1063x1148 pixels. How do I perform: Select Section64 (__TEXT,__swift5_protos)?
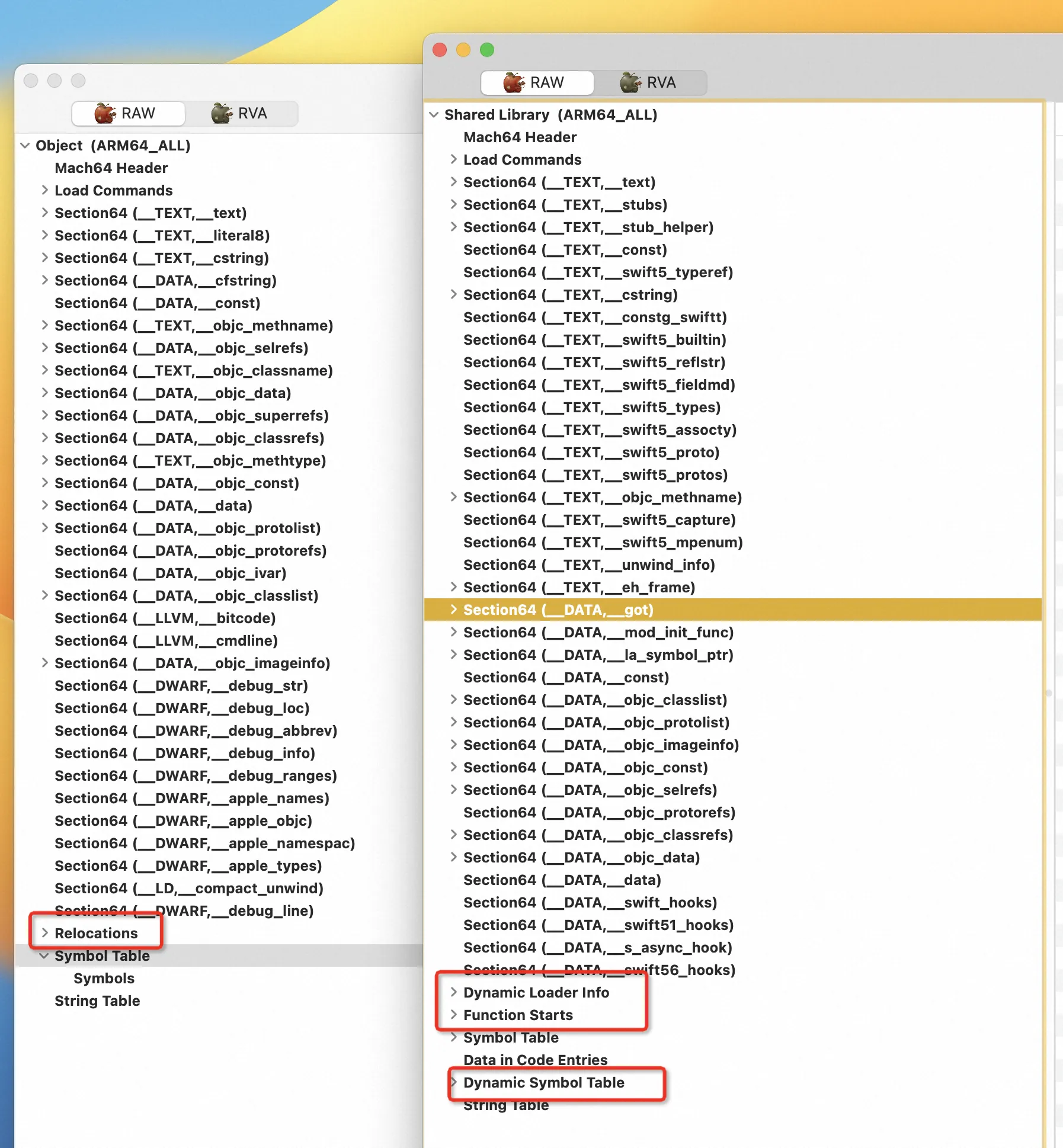click(595, 474)
